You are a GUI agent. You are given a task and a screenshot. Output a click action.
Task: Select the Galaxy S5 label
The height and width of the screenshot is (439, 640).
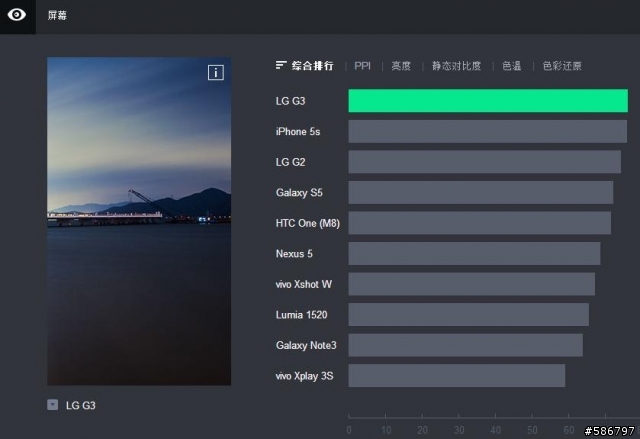click(x=299, y=193)
